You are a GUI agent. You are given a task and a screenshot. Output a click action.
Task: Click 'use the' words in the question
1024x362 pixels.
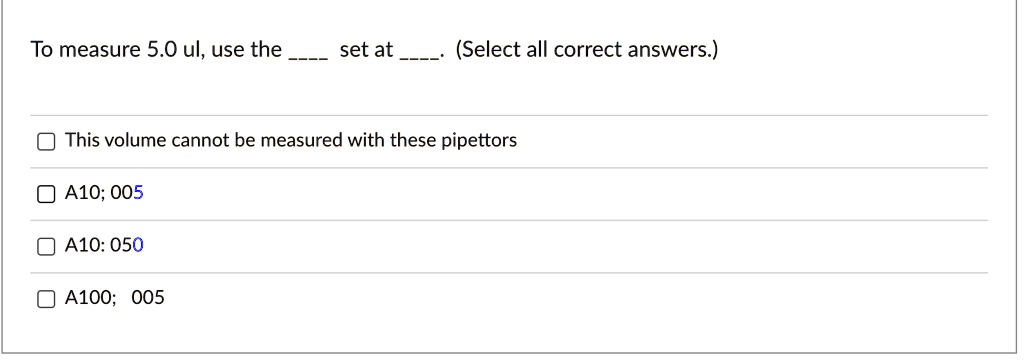(246, 50)
